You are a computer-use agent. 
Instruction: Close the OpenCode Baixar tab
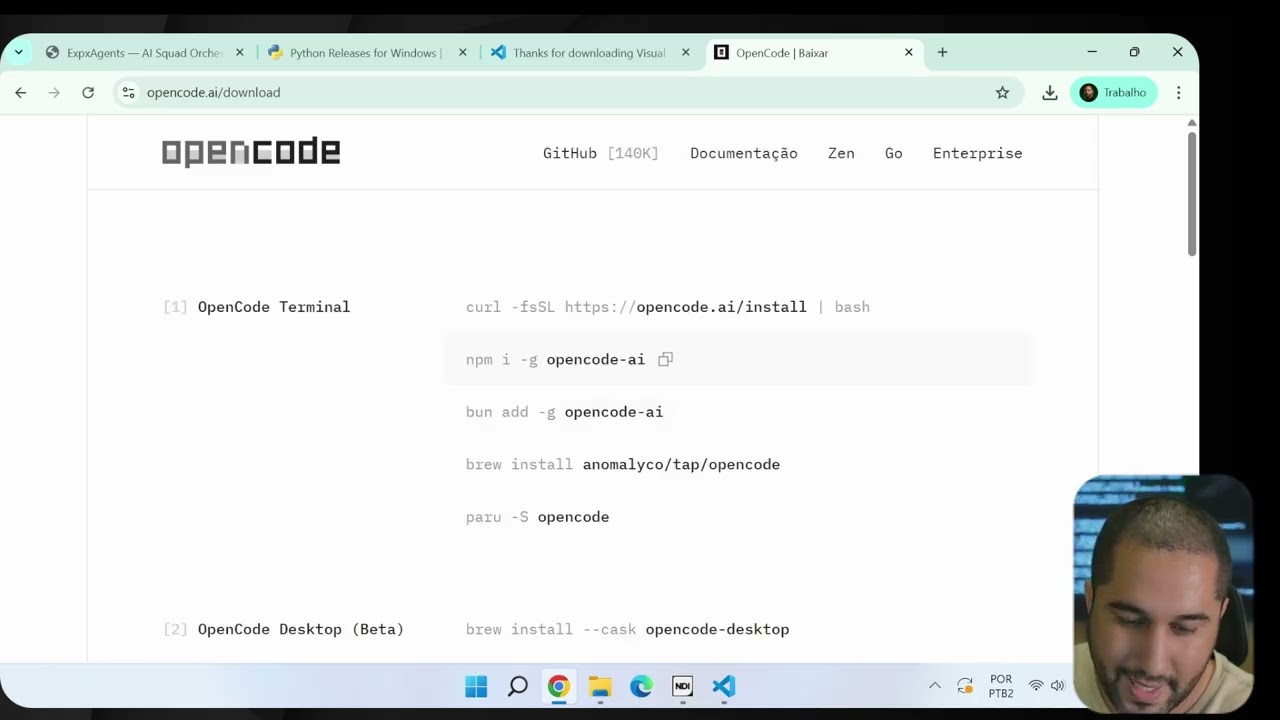908,52
